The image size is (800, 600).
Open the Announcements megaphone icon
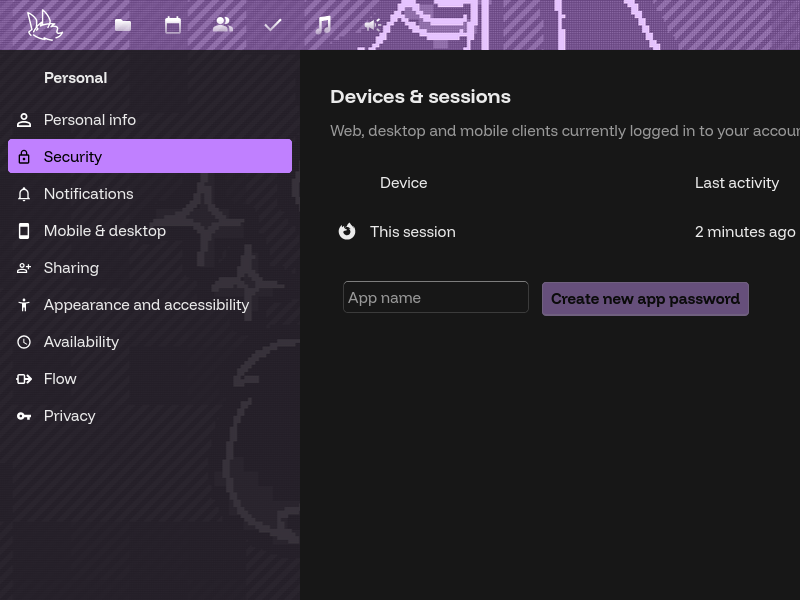(x=372, y=25)
